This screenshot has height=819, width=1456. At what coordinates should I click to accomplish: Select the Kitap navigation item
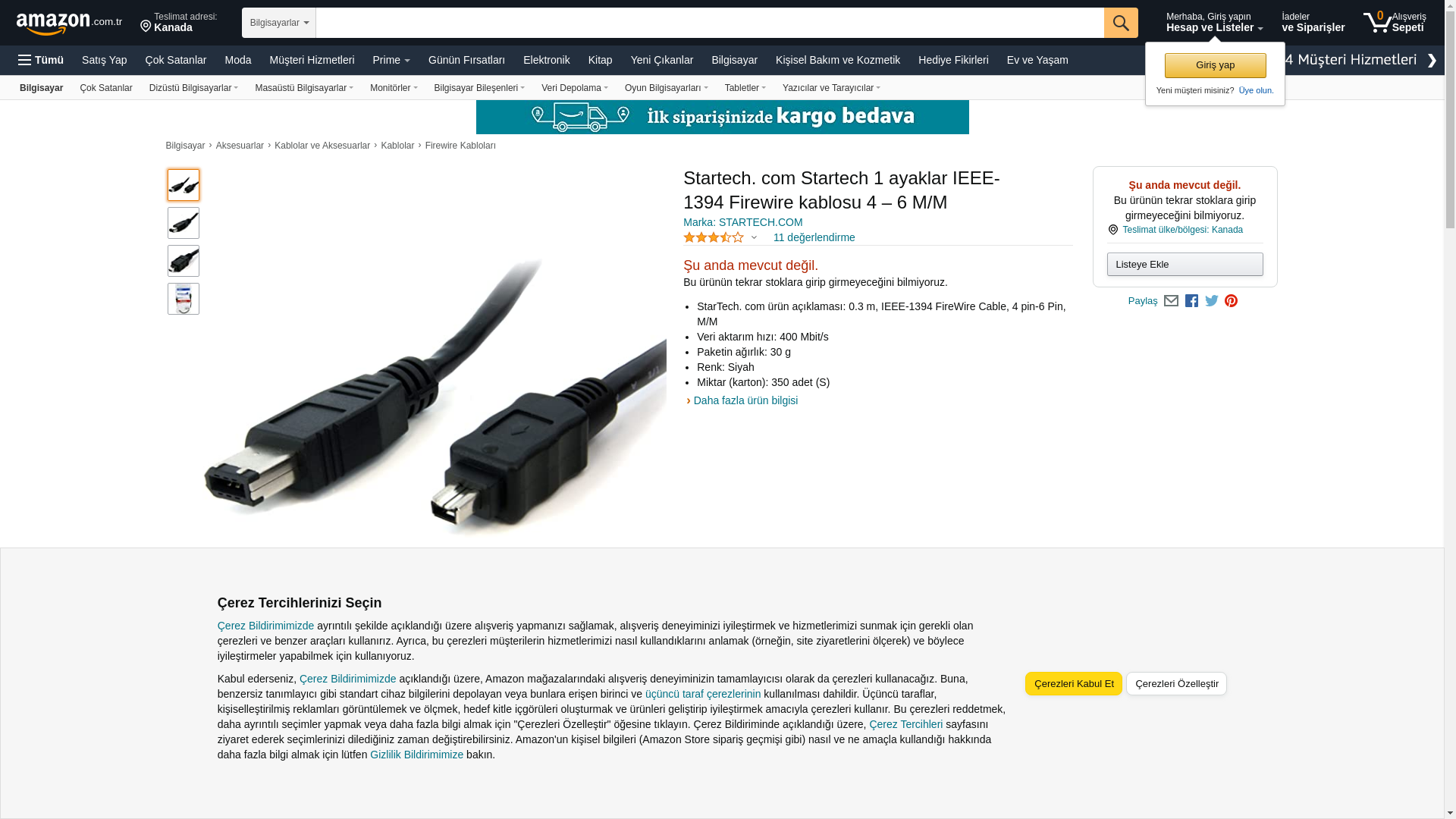click(x=600, y=60)
